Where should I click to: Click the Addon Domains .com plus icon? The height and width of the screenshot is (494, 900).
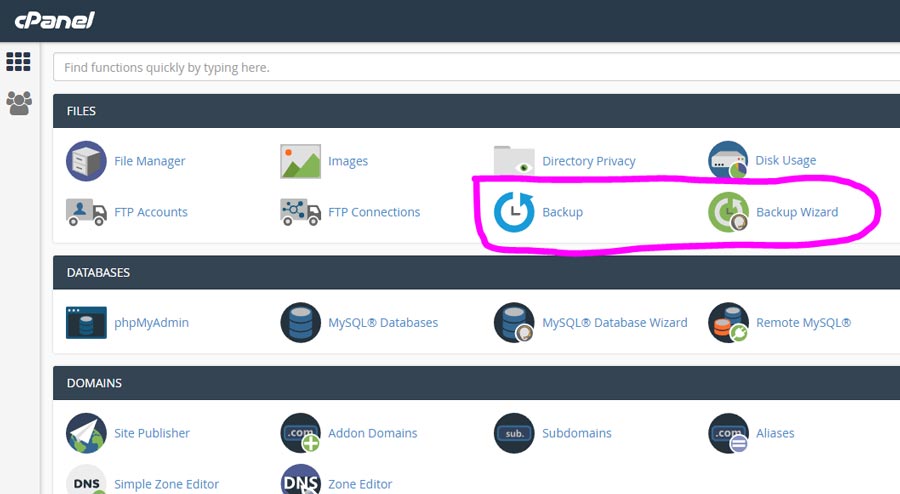point(300,433)
